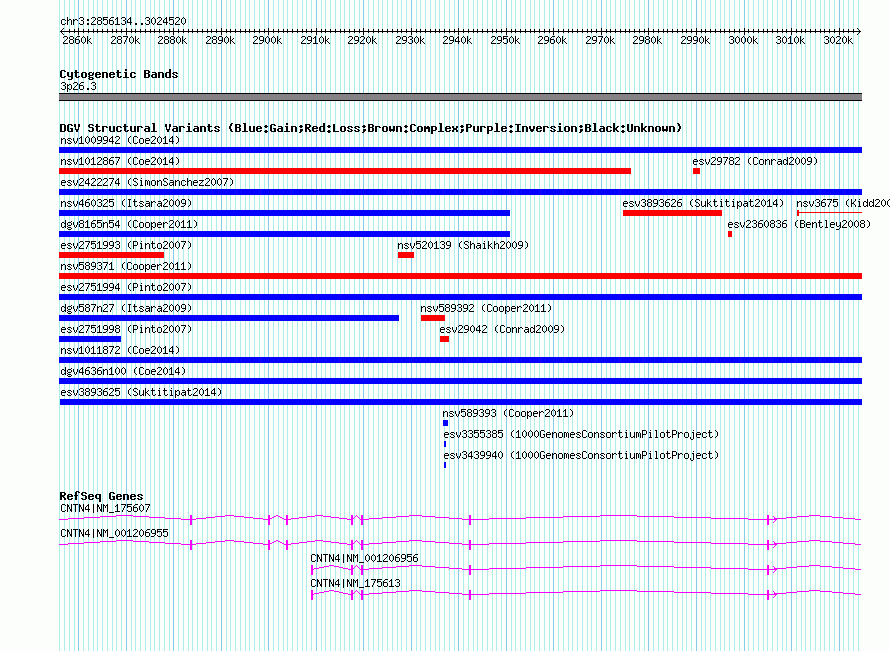Open dgv4636n100 (Coe2014) label
The height and width of the screenshot is (651, 890).
[x=123, y=371]
